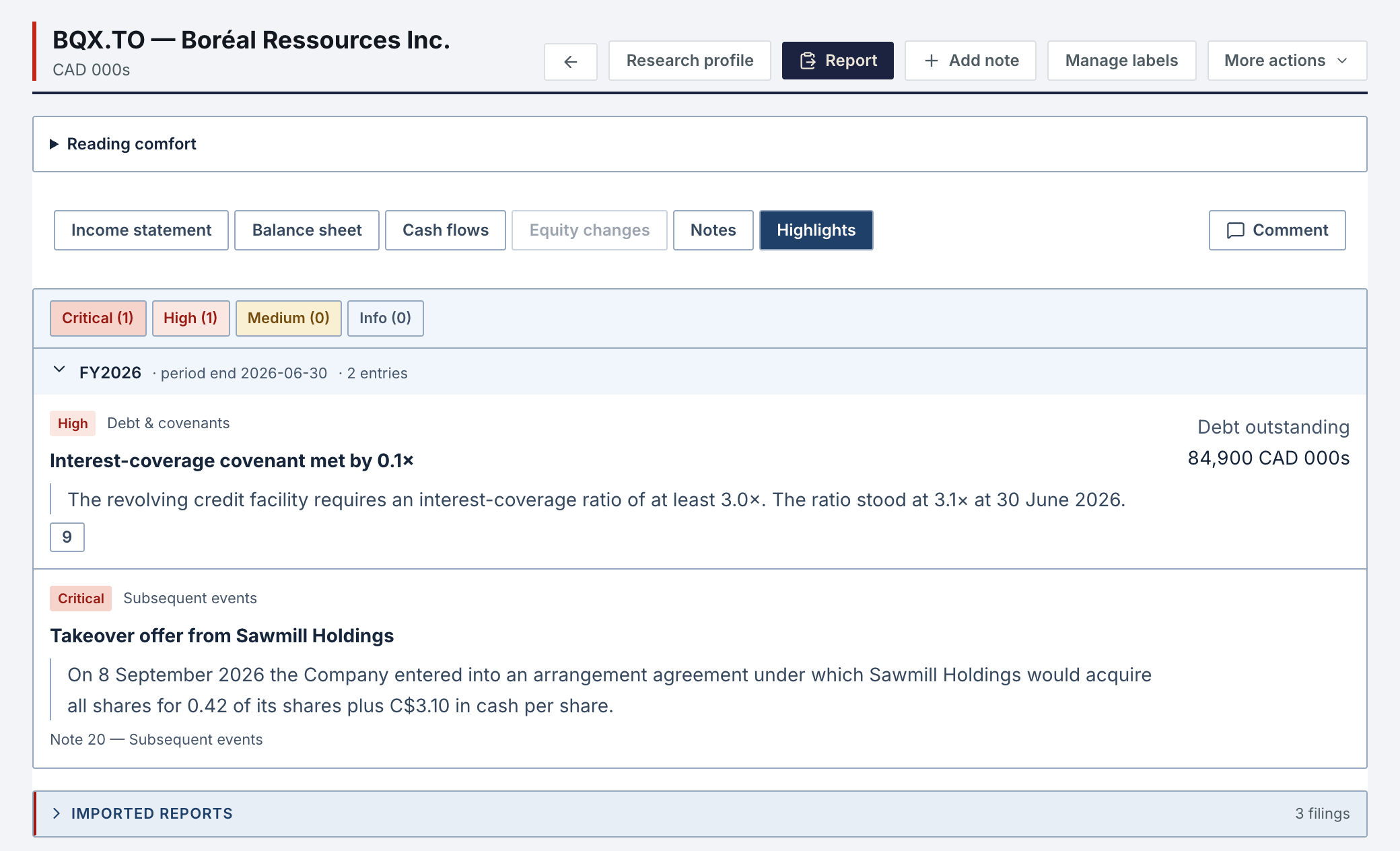Toggle the Medium (0) filter

[x=289, y=318]
